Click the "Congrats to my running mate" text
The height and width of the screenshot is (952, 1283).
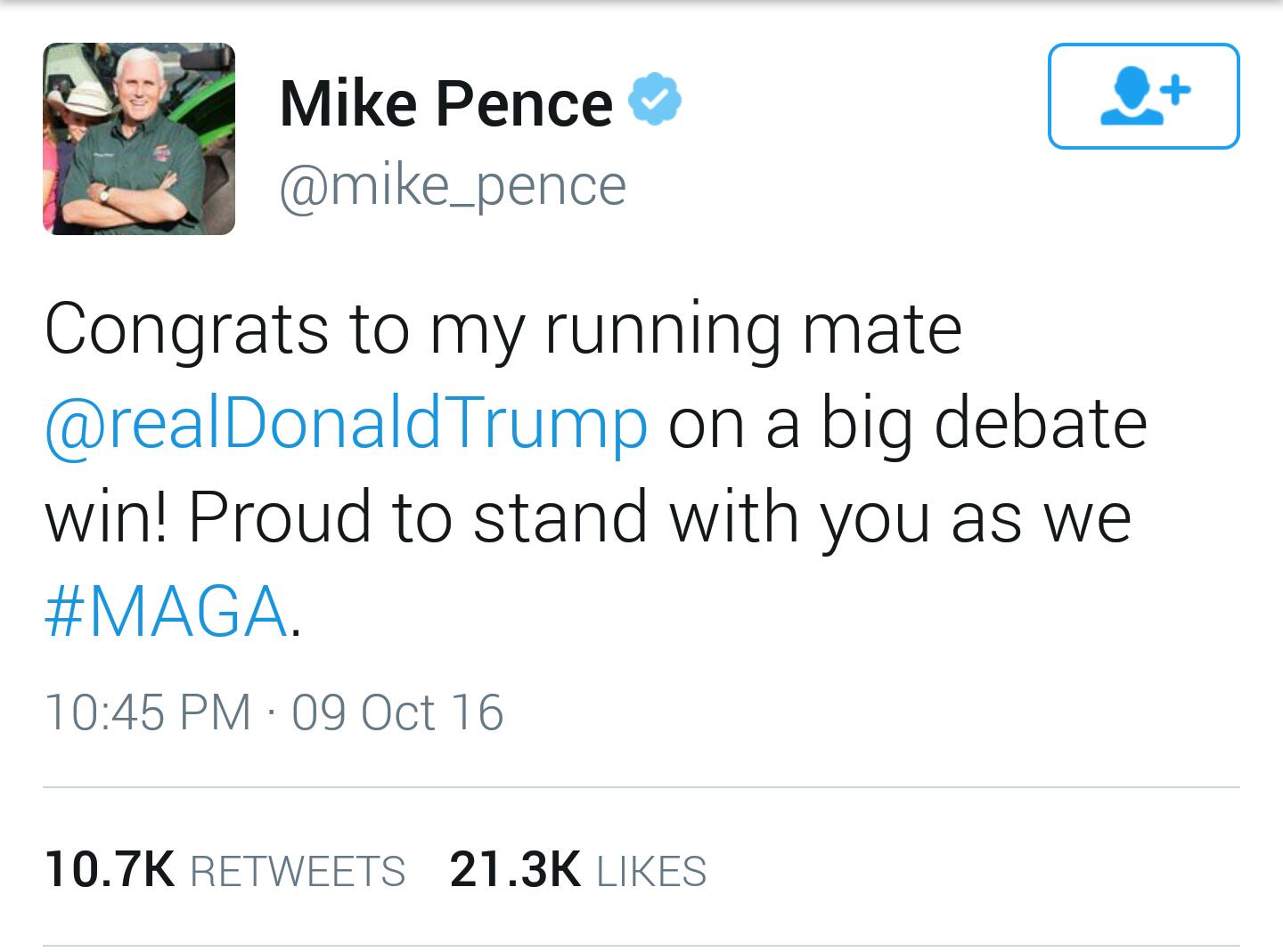(x=503, y=330)
